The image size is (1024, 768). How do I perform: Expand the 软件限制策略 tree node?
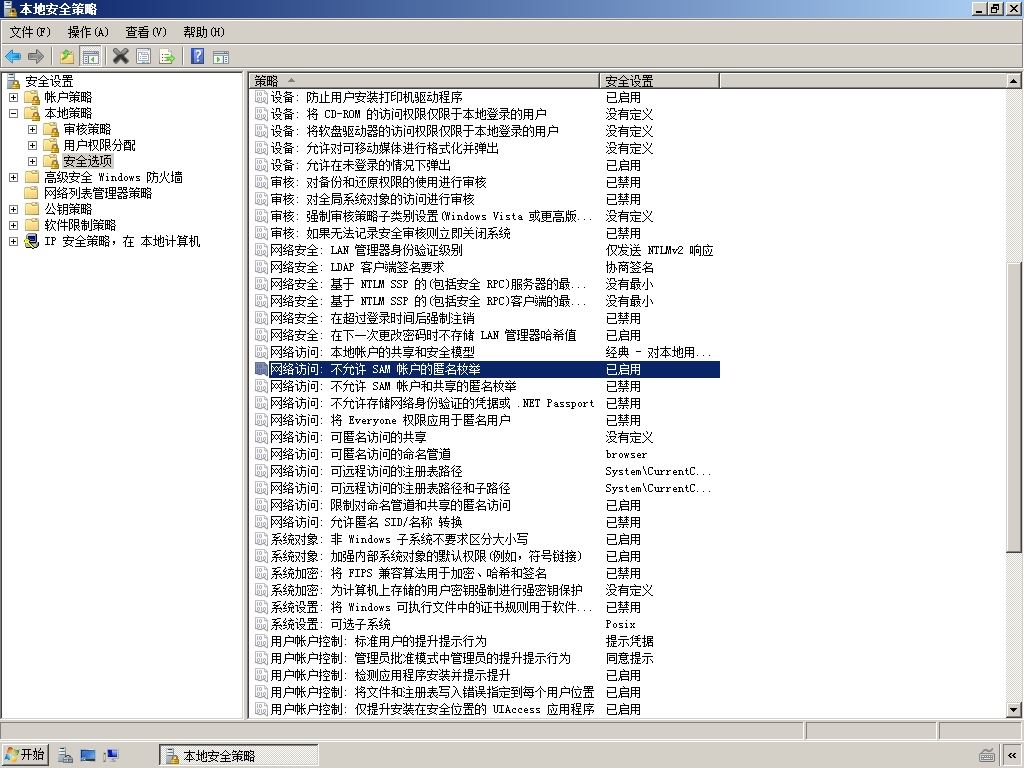tap(13, 225)
